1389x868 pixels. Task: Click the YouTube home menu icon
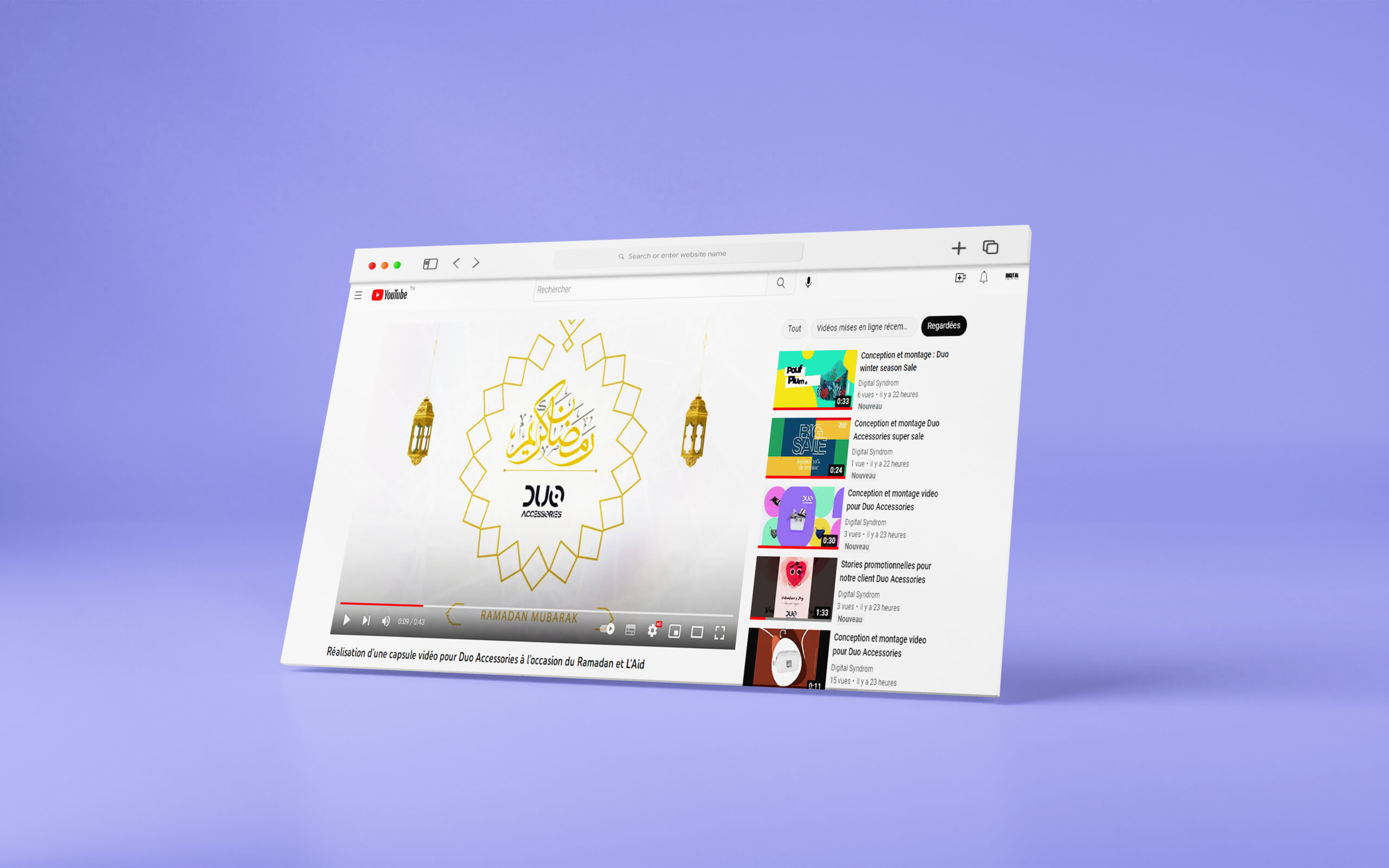pos(358,296)
